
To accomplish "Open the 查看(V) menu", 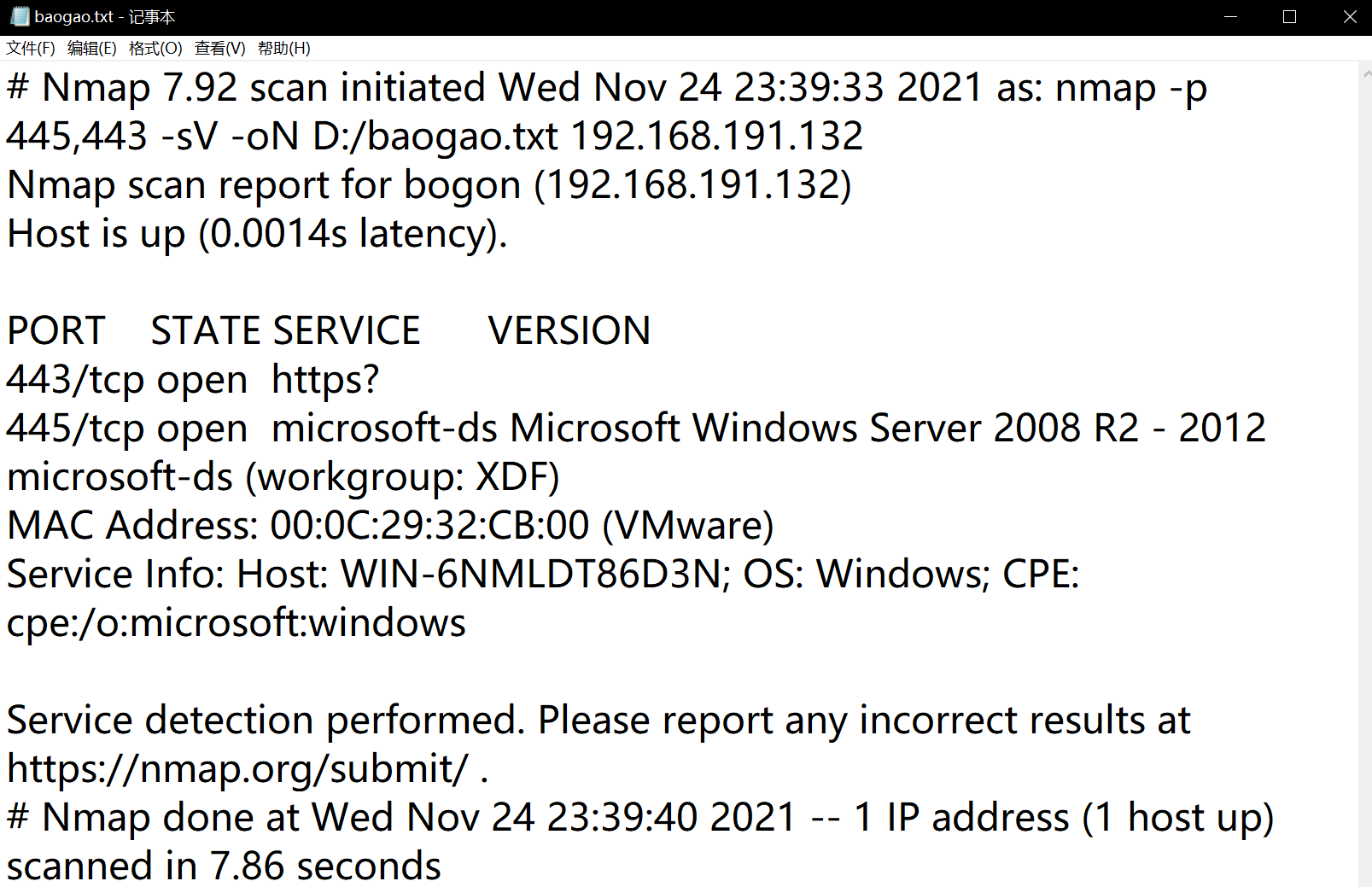I will (x=220, y=49).
